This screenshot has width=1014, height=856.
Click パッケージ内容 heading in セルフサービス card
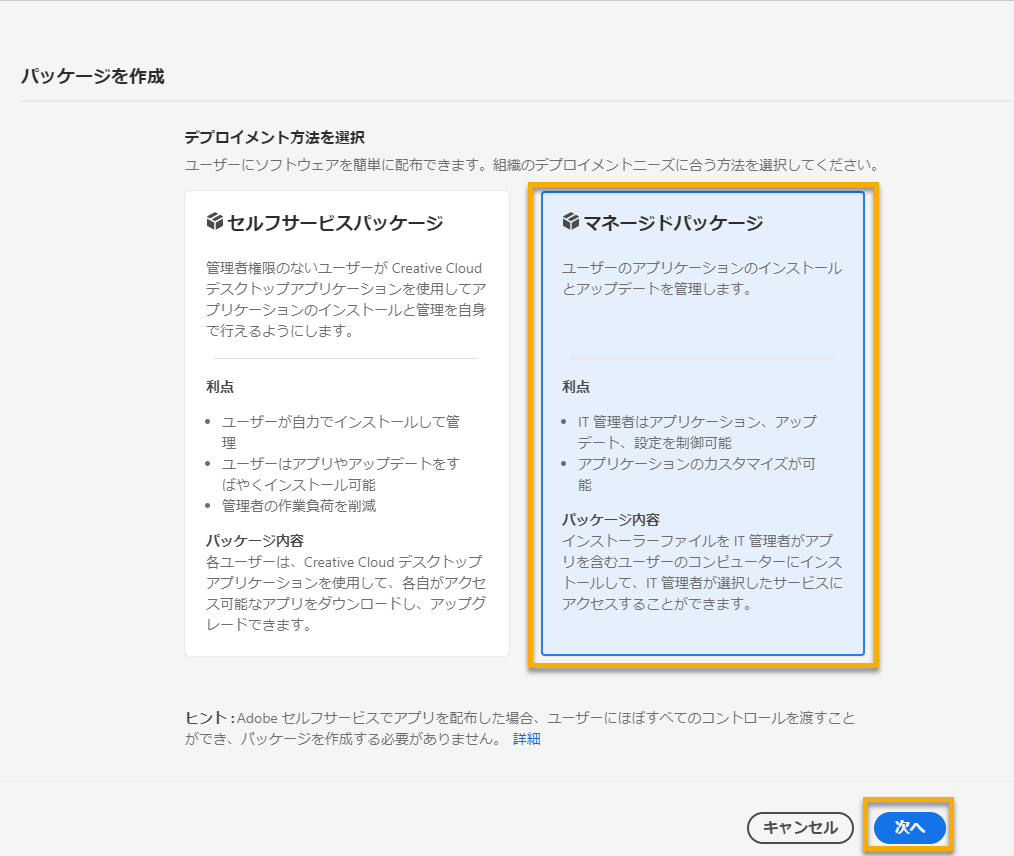(x=255, y=540)
